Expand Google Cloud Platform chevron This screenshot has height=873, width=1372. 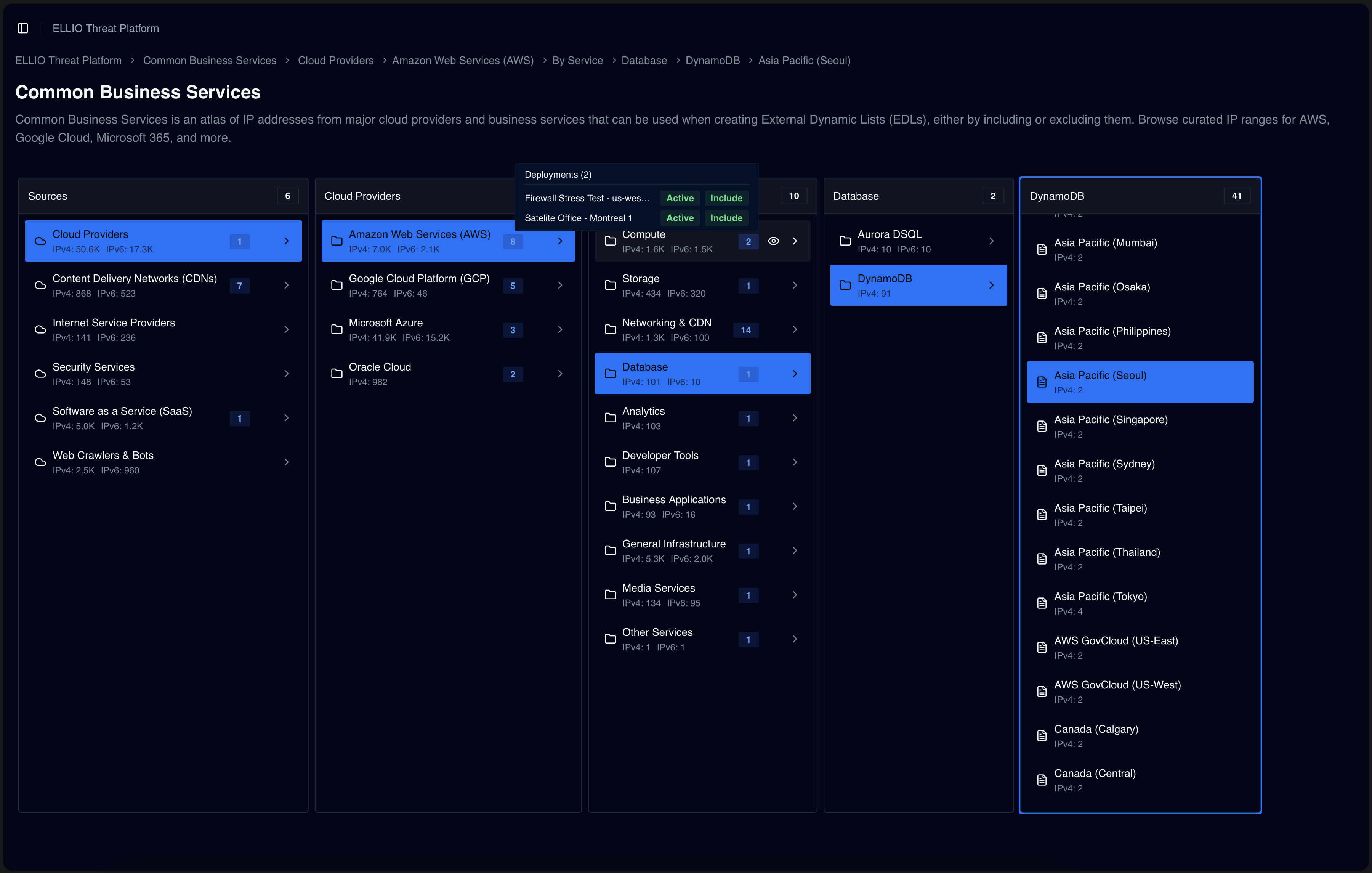coord(560,286)
